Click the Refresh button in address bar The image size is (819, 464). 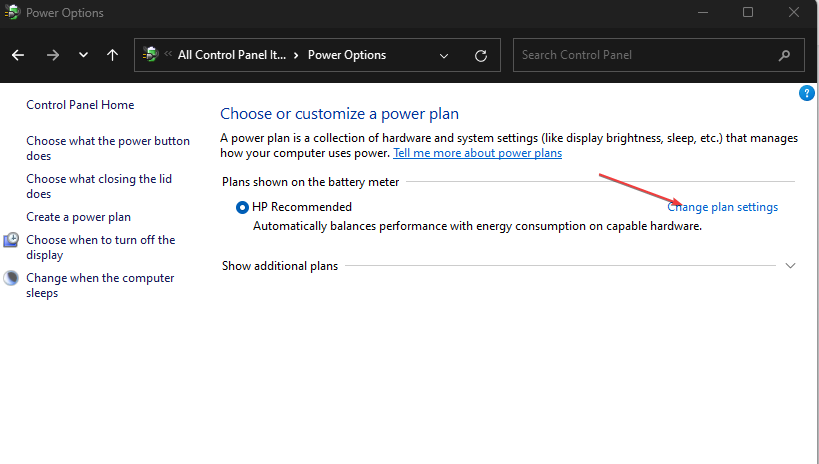(481, 55)
